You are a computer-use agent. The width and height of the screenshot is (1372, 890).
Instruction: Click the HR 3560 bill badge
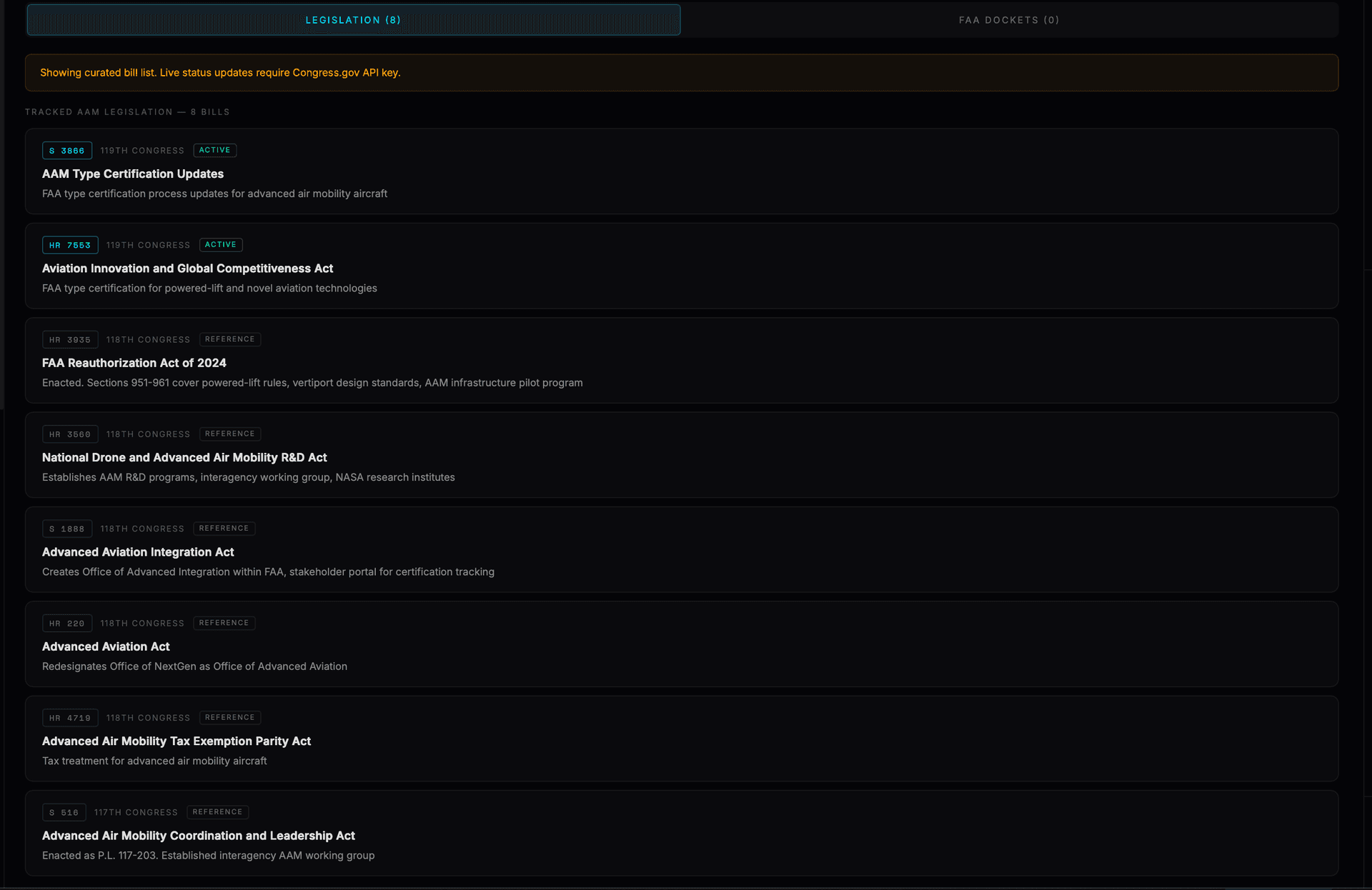pos(69,434)
